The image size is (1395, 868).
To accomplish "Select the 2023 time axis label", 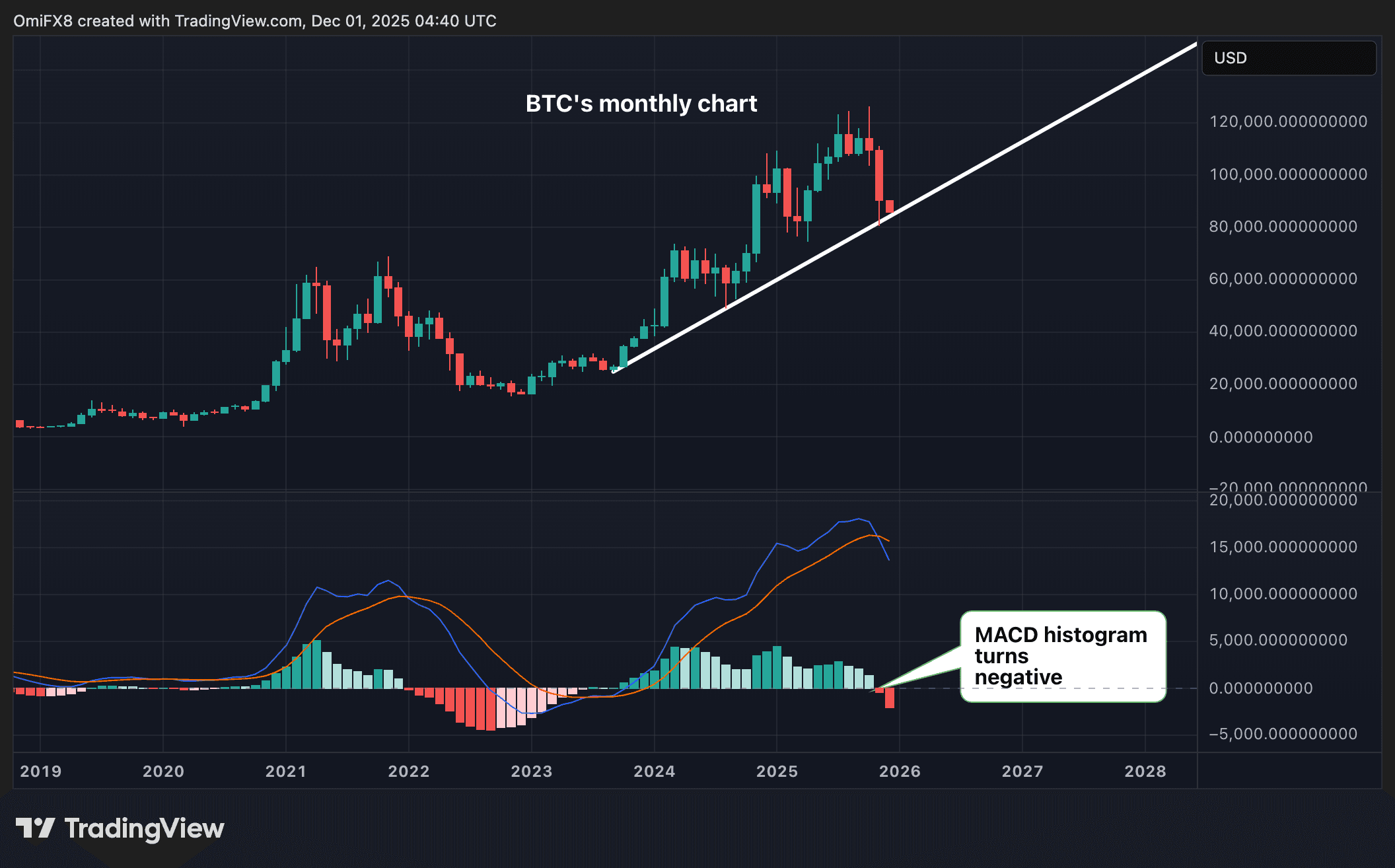I will pyautogui.click(x=531, y=771).
